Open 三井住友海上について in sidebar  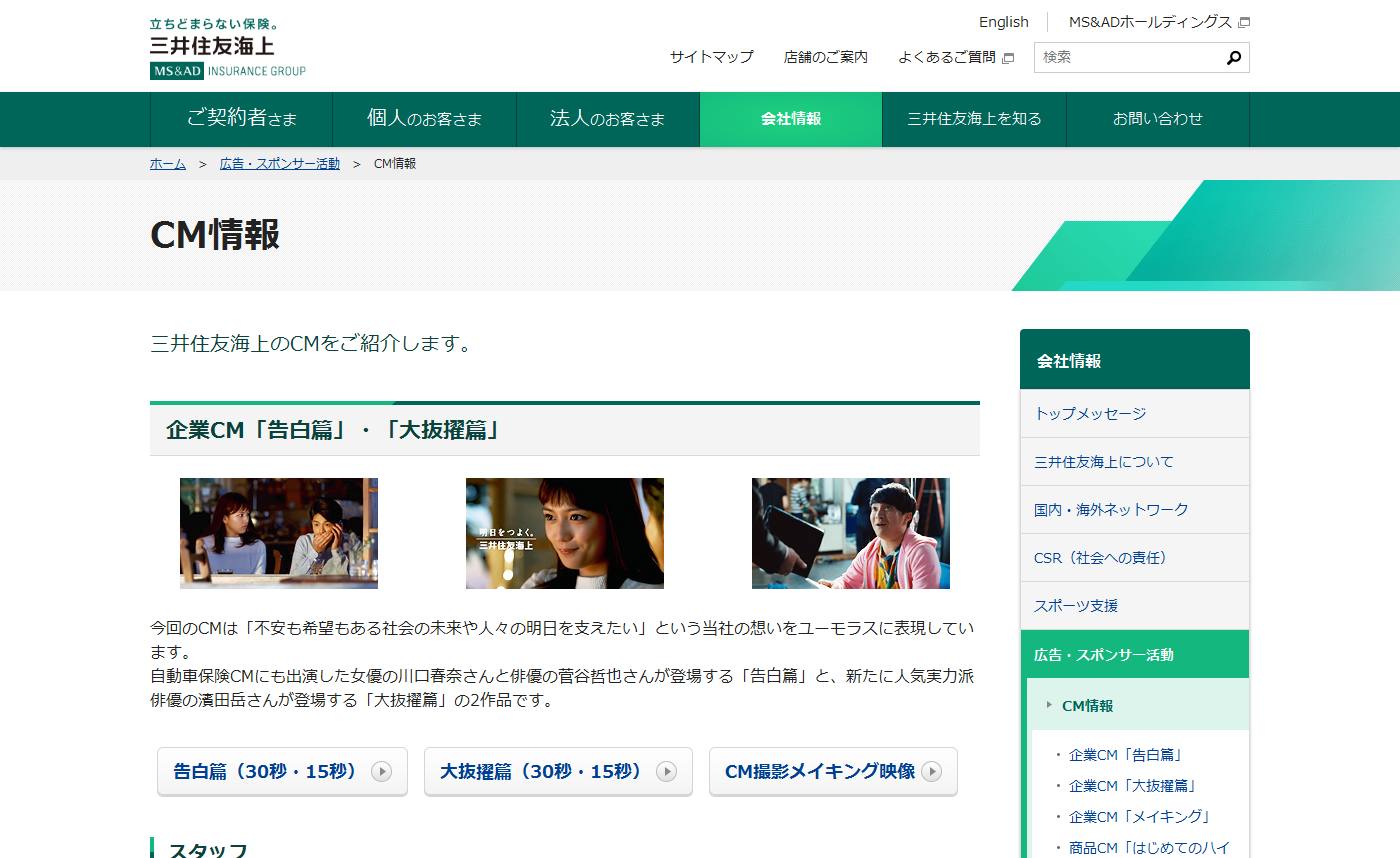1135,461
